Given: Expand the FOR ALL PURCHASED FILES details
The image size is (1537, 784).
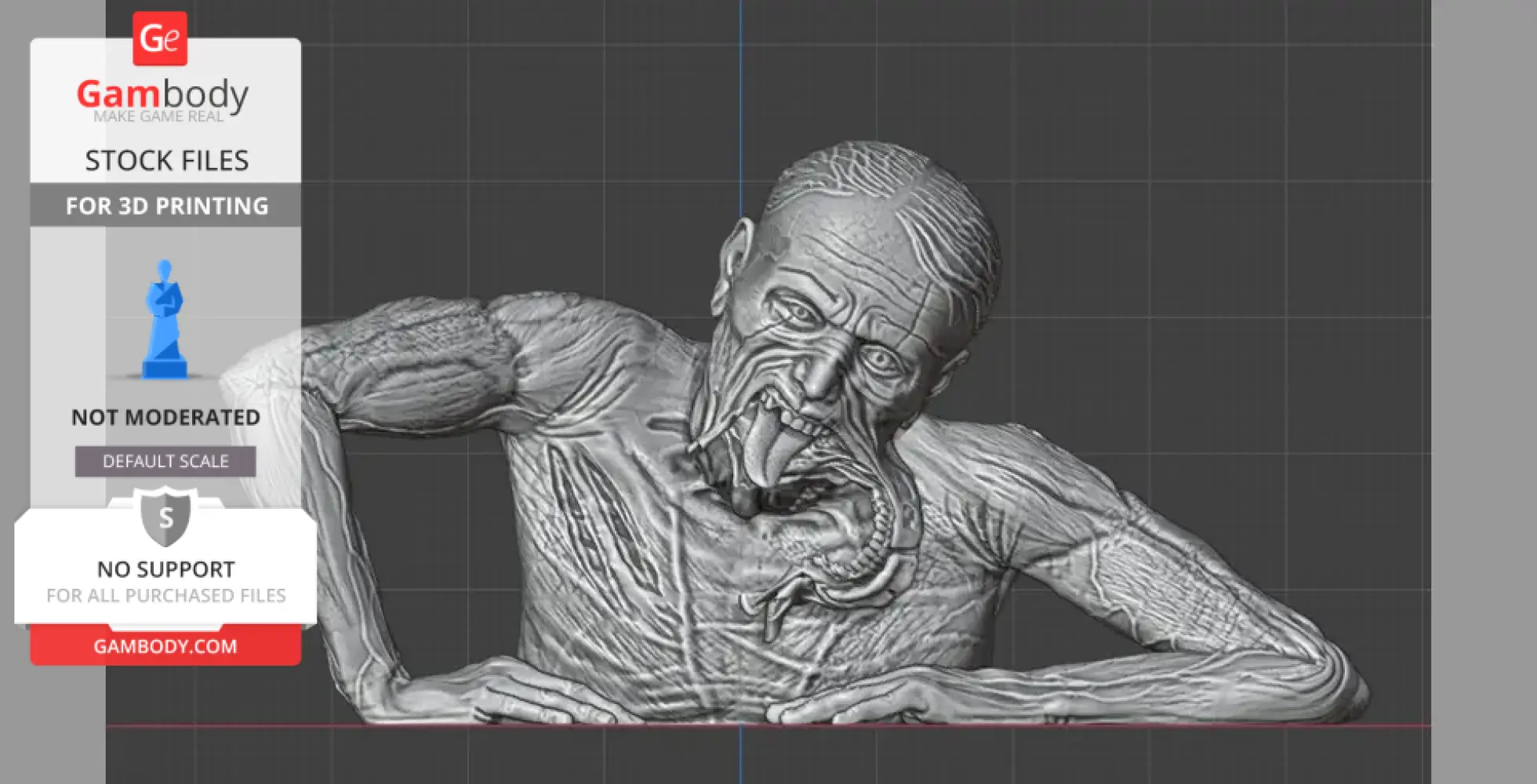Looking at the screenshot, I should tap(165, 595).
